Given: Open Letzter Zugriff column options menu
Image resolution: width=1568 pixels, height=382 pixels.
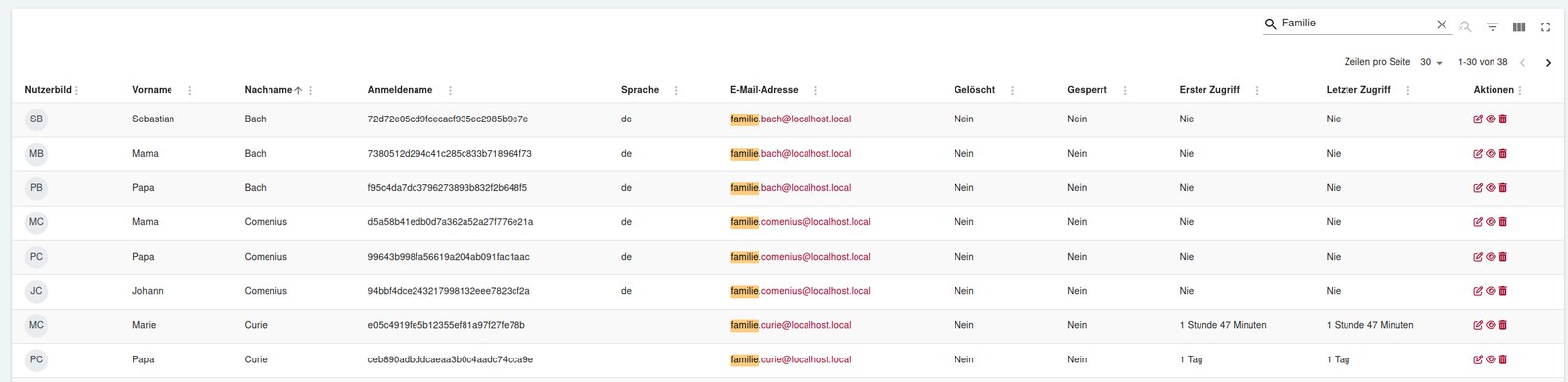Looking at the screenshot, I should [x=1408, y=90].
